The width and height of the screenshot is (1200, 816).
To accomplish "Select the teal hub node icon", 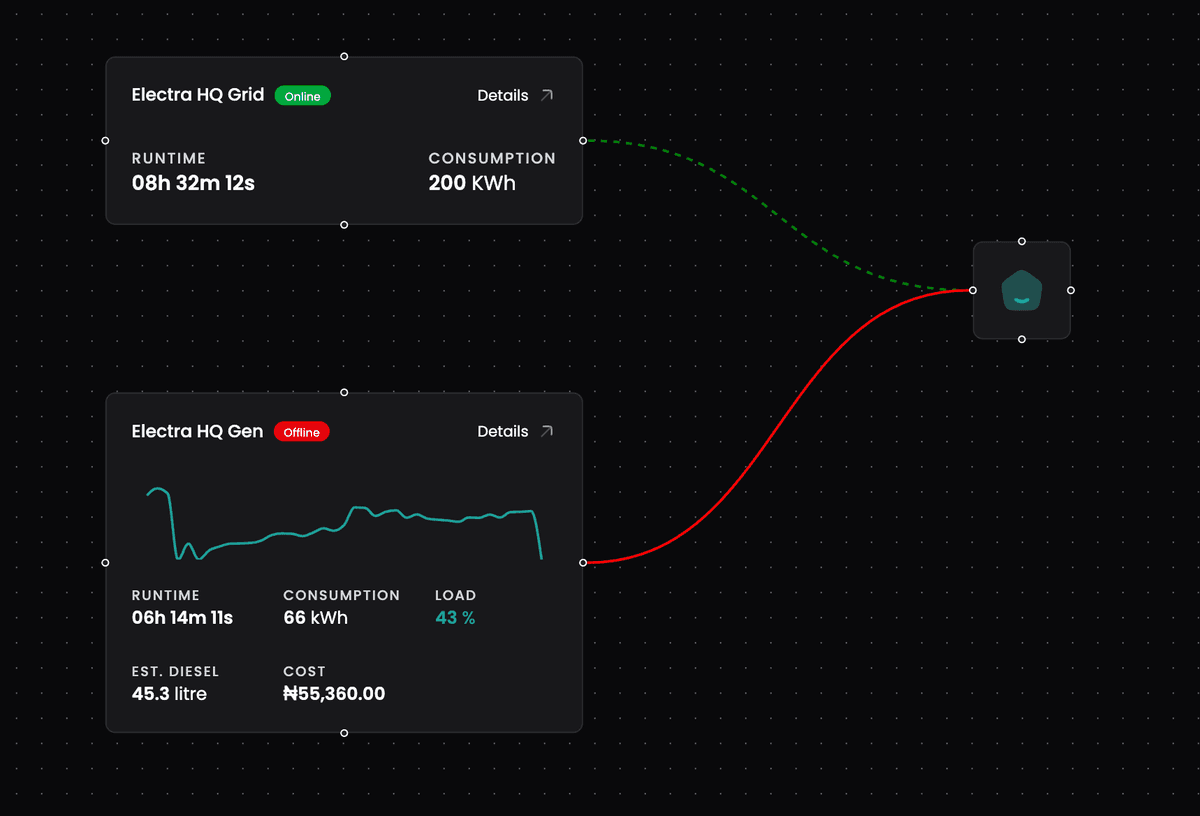I will (x=1021, y=291).
